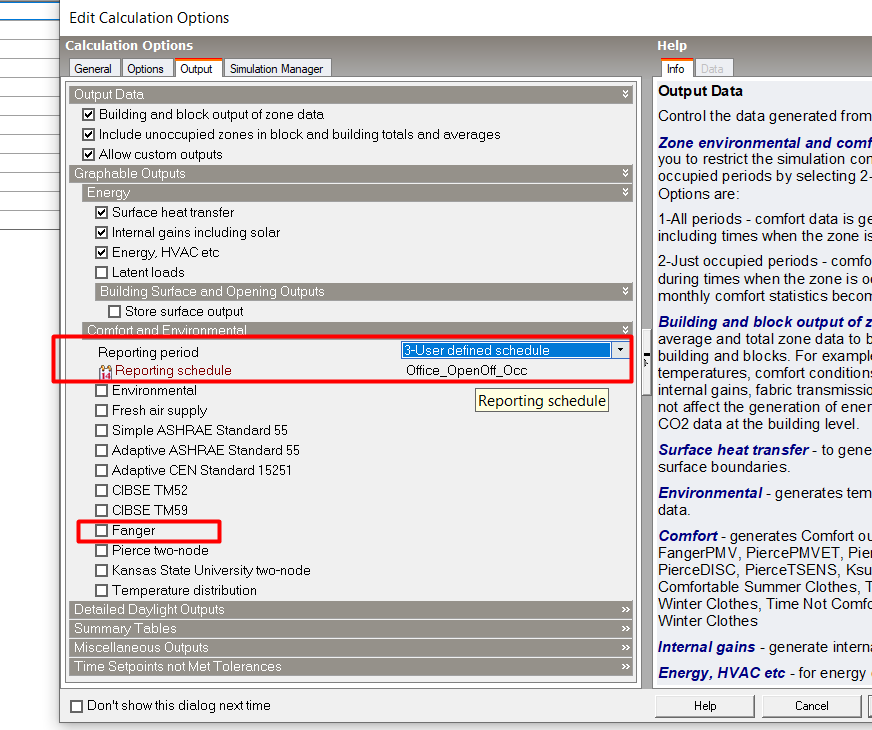Viewport: 872px width, 730px height.
Task: Check the CIBSE TM59 option
Action: pyautogui.click(x=101, y=510)
